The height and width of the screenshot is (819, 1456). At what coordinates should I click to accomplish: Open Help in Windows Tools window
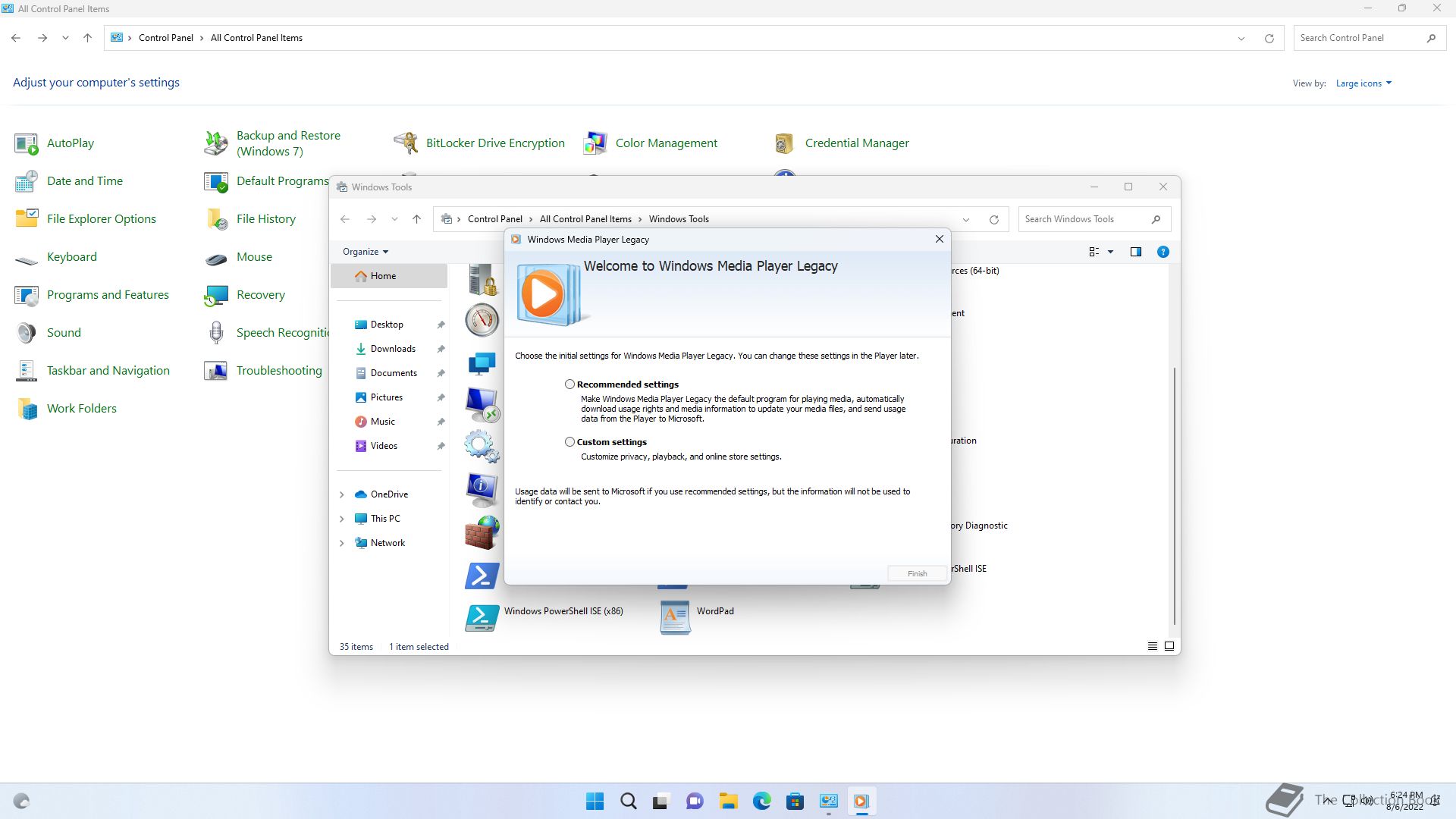(1163, 252)
